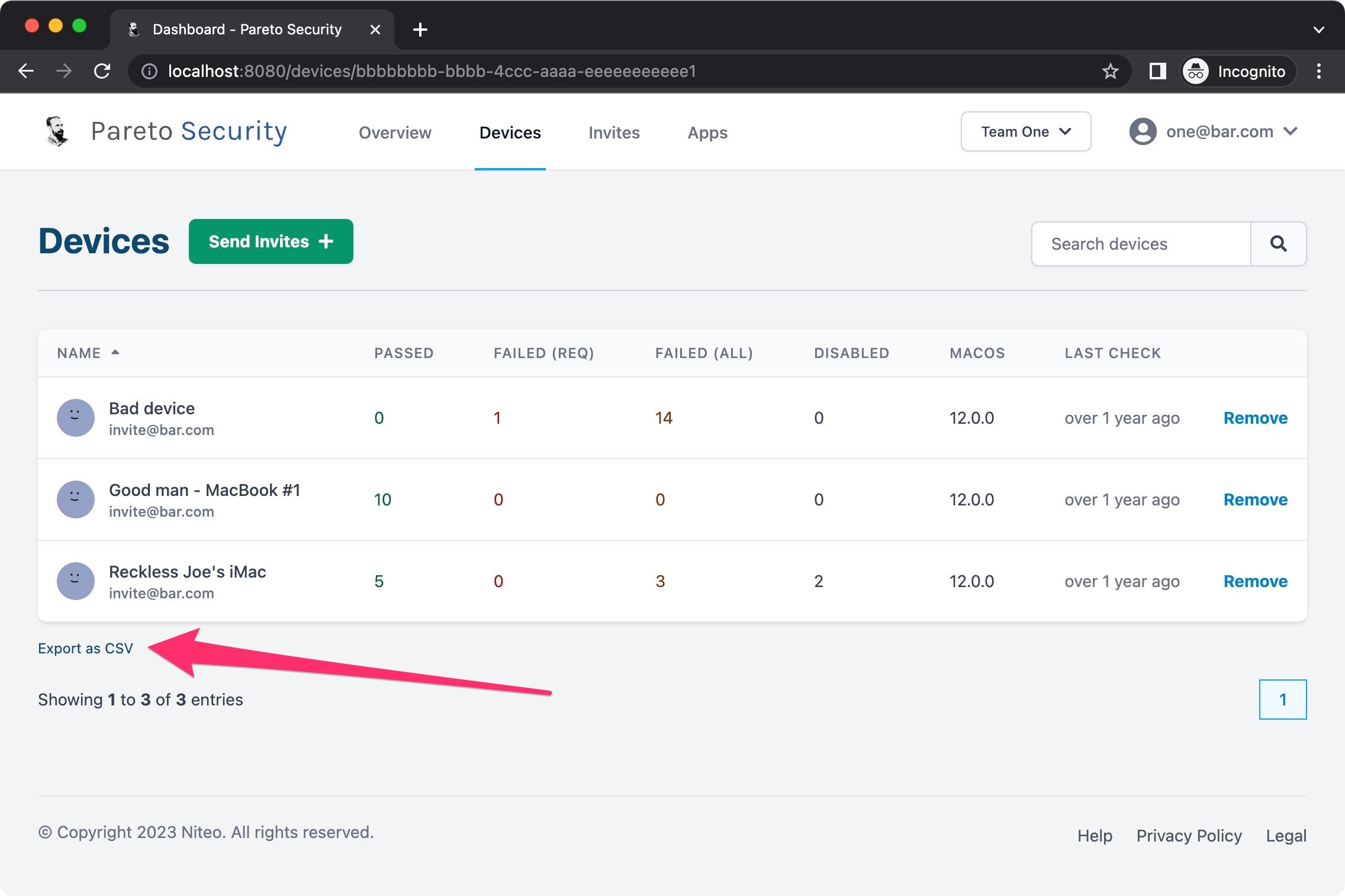Sort by DISABLED column header
This screenshot has width=1345, height=896.
851,353
